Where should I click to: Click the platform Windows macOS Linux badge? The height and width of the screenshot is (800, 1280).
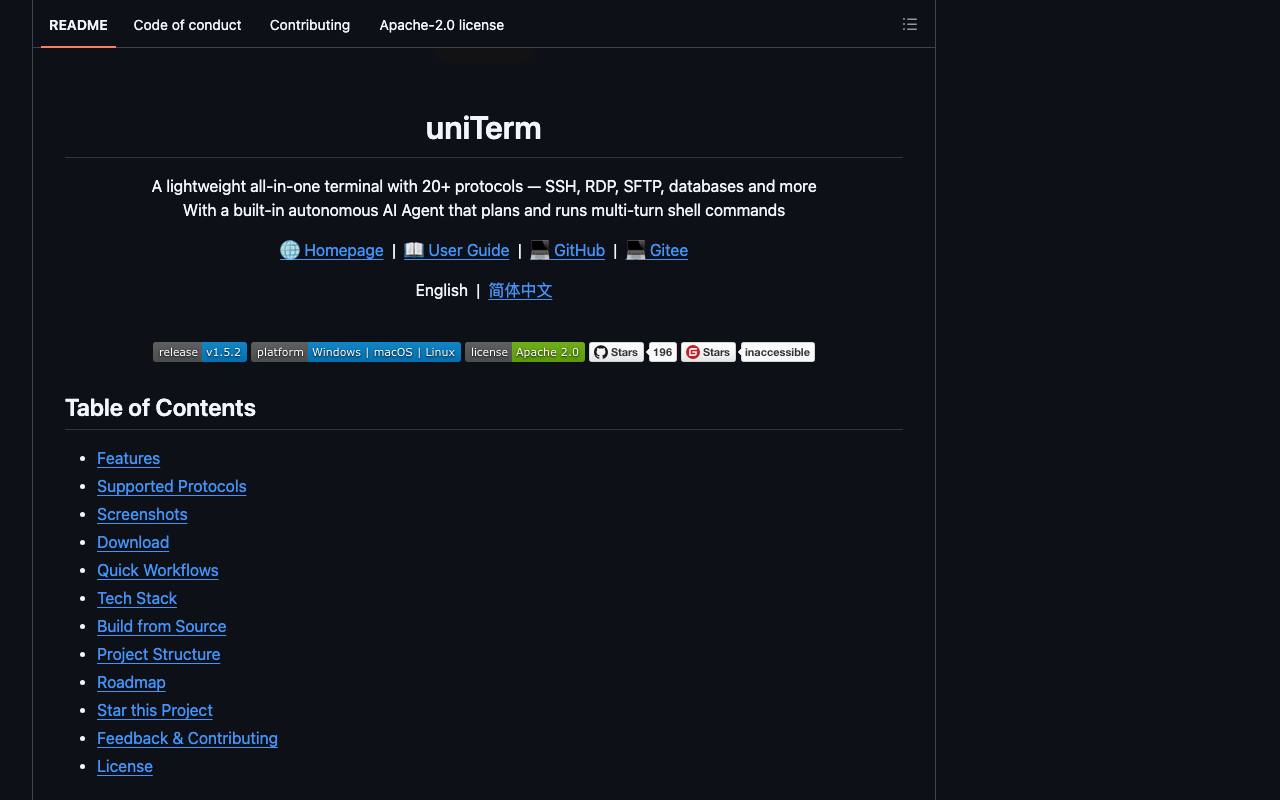coord(356,352)
